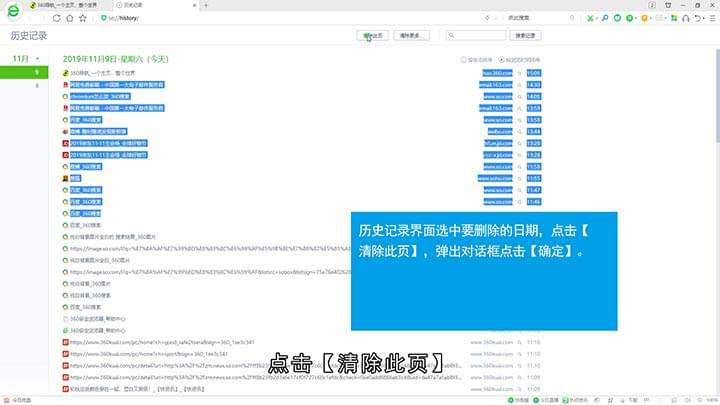Image resolution: width=720 pixels, height=405 pixels.
Task: Click the site magnifier icon in the 13:44 row
Action: click(x=520, y=131)
